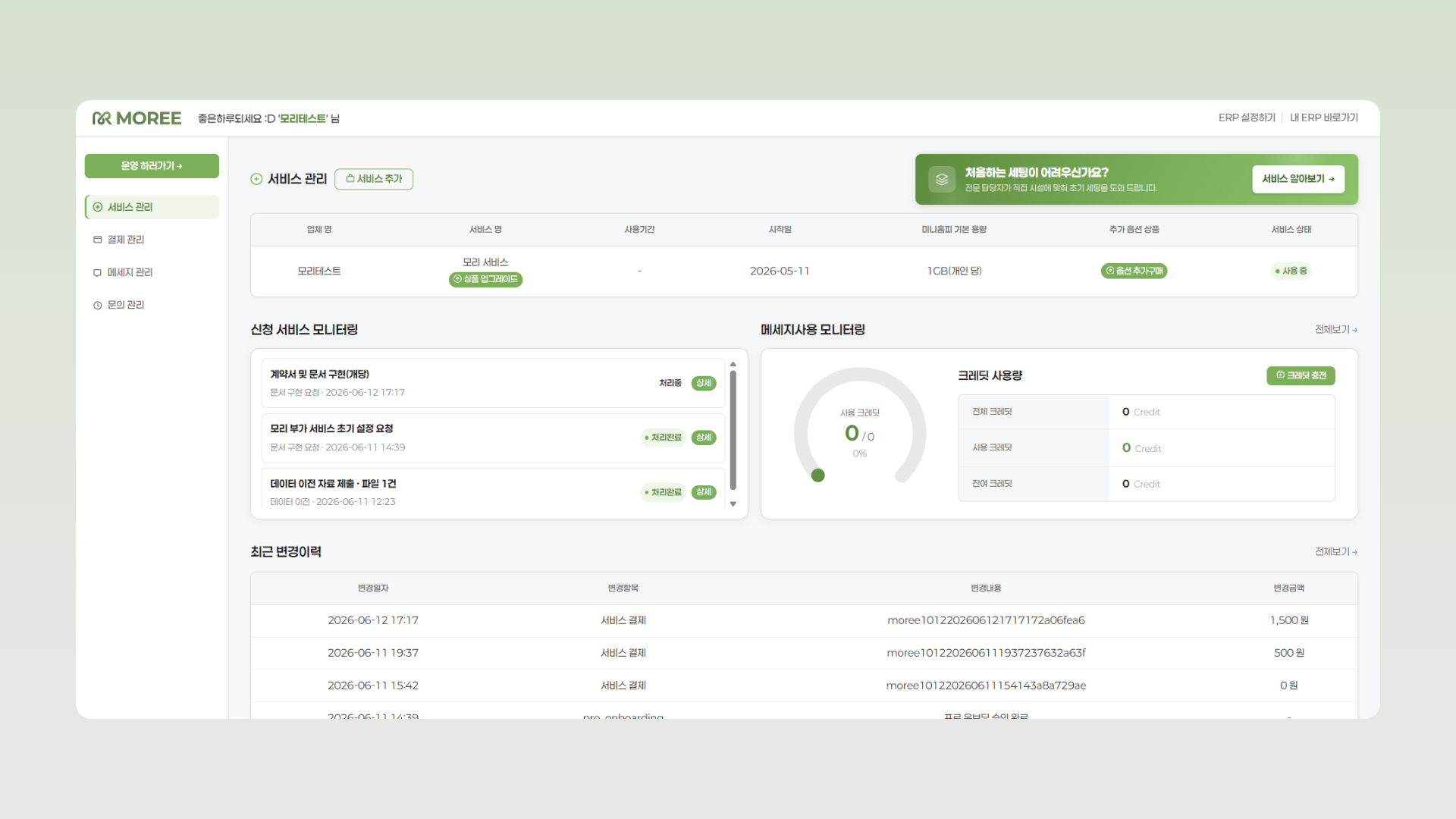
Task: Open 상세 for 모리 부가 서비스 초기 설정 요청
Action: (x=704, y=438)
